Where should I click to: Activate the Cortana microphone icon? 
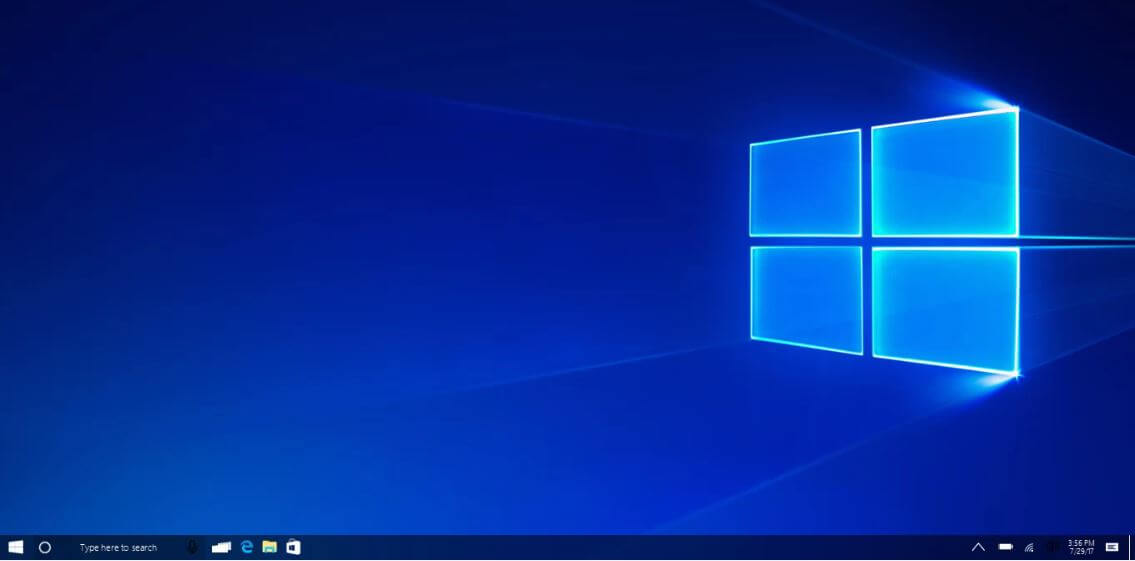(192, 547)
